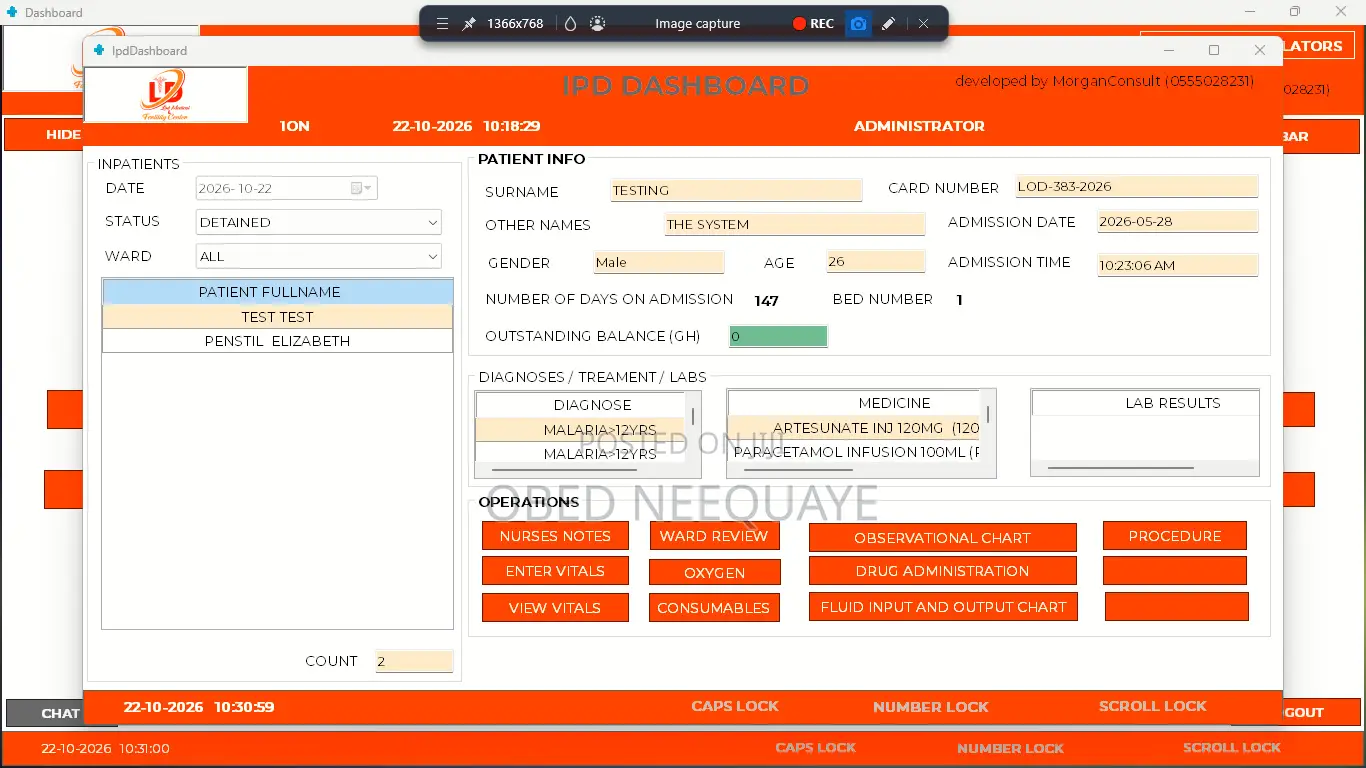Open the FLUID INPUT AND OUTPUT CHART
The height and width of the screenshot is (768, 1366).
point(943,607)
